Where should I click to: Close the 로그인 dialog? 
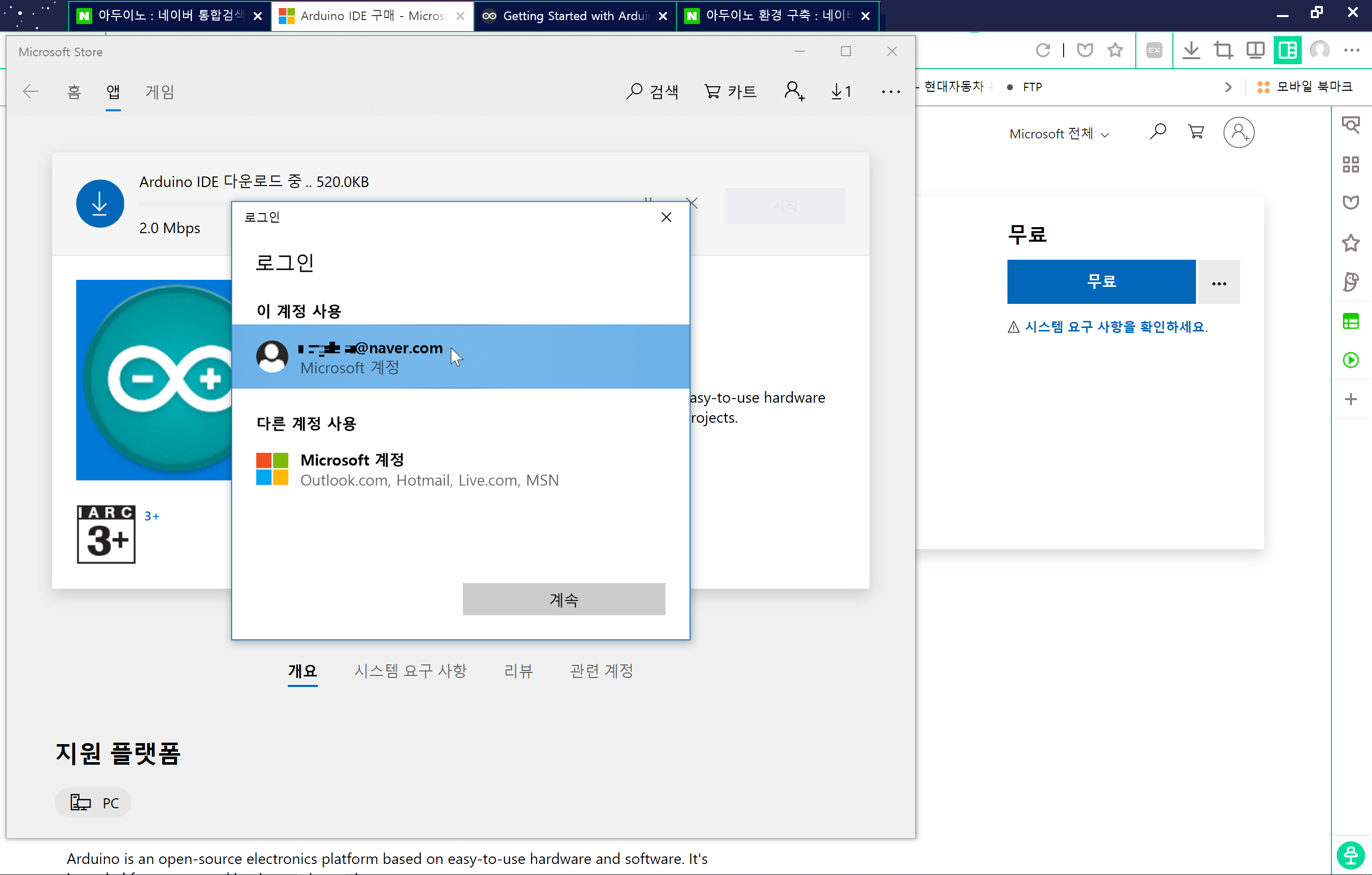click(666, 217)
